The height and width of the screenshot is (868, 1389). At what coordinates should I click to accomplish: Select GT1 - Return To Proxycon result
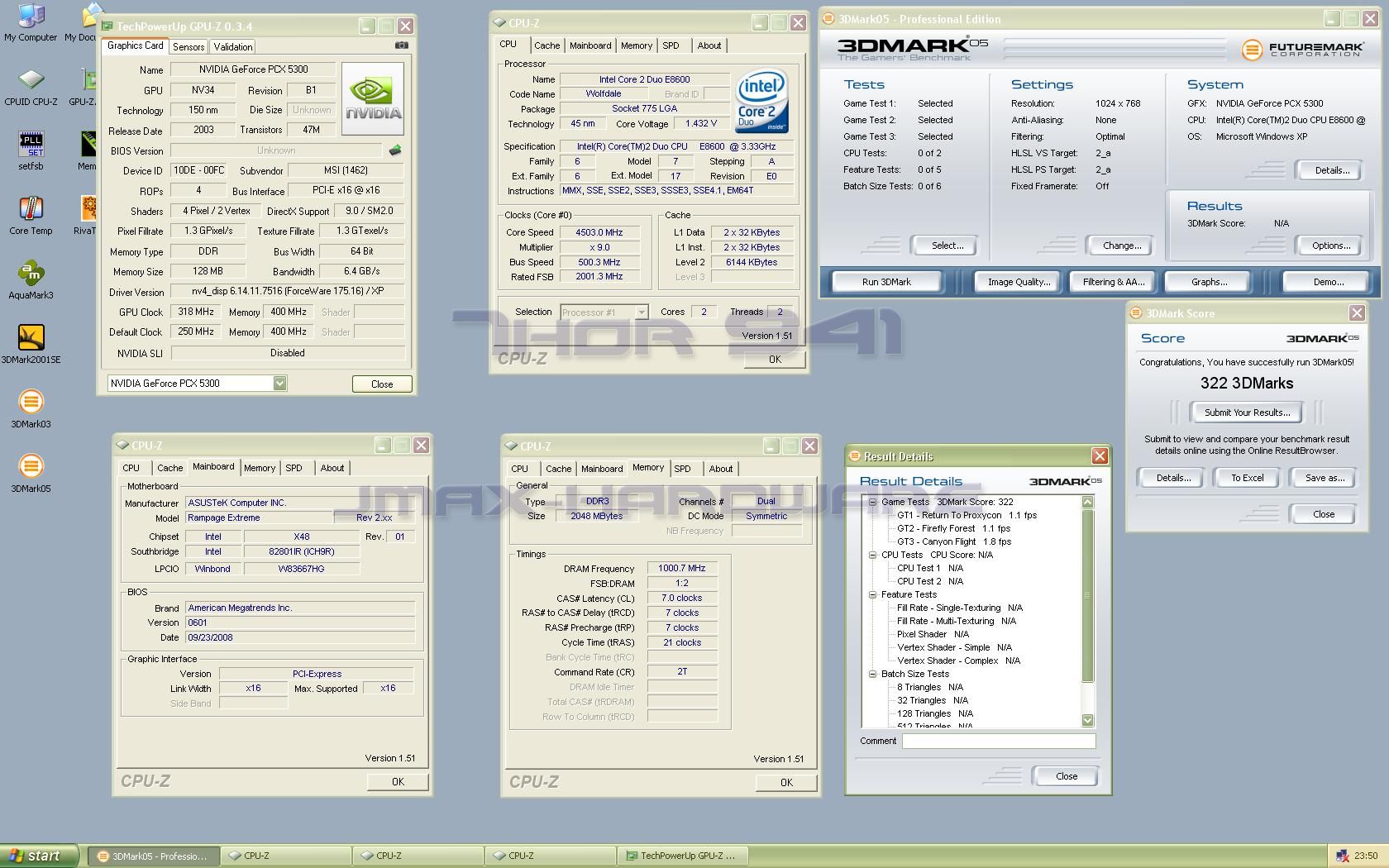coord(967,515)
